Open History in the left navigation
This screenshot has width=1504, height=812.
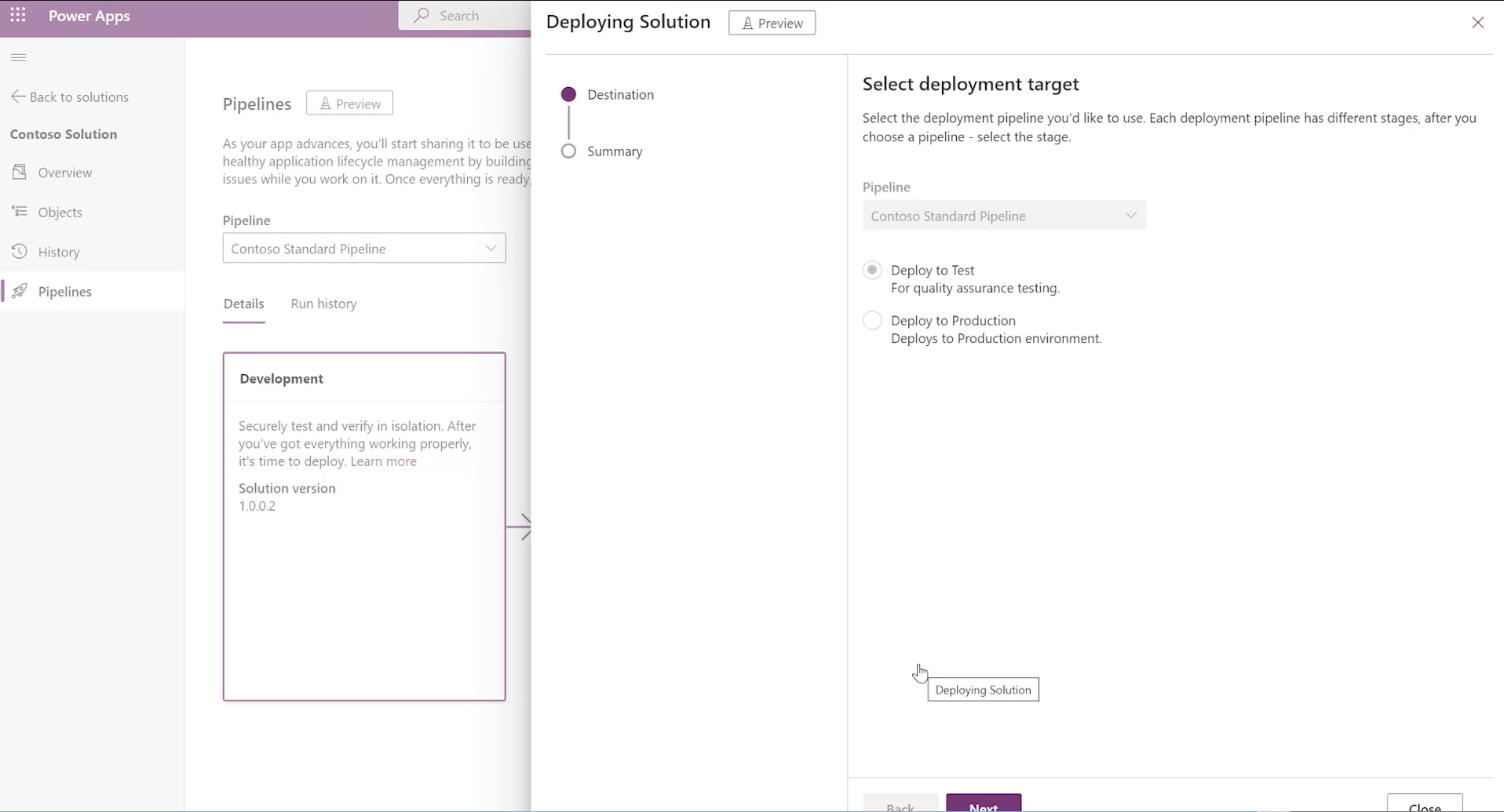[x=93, y=251]
